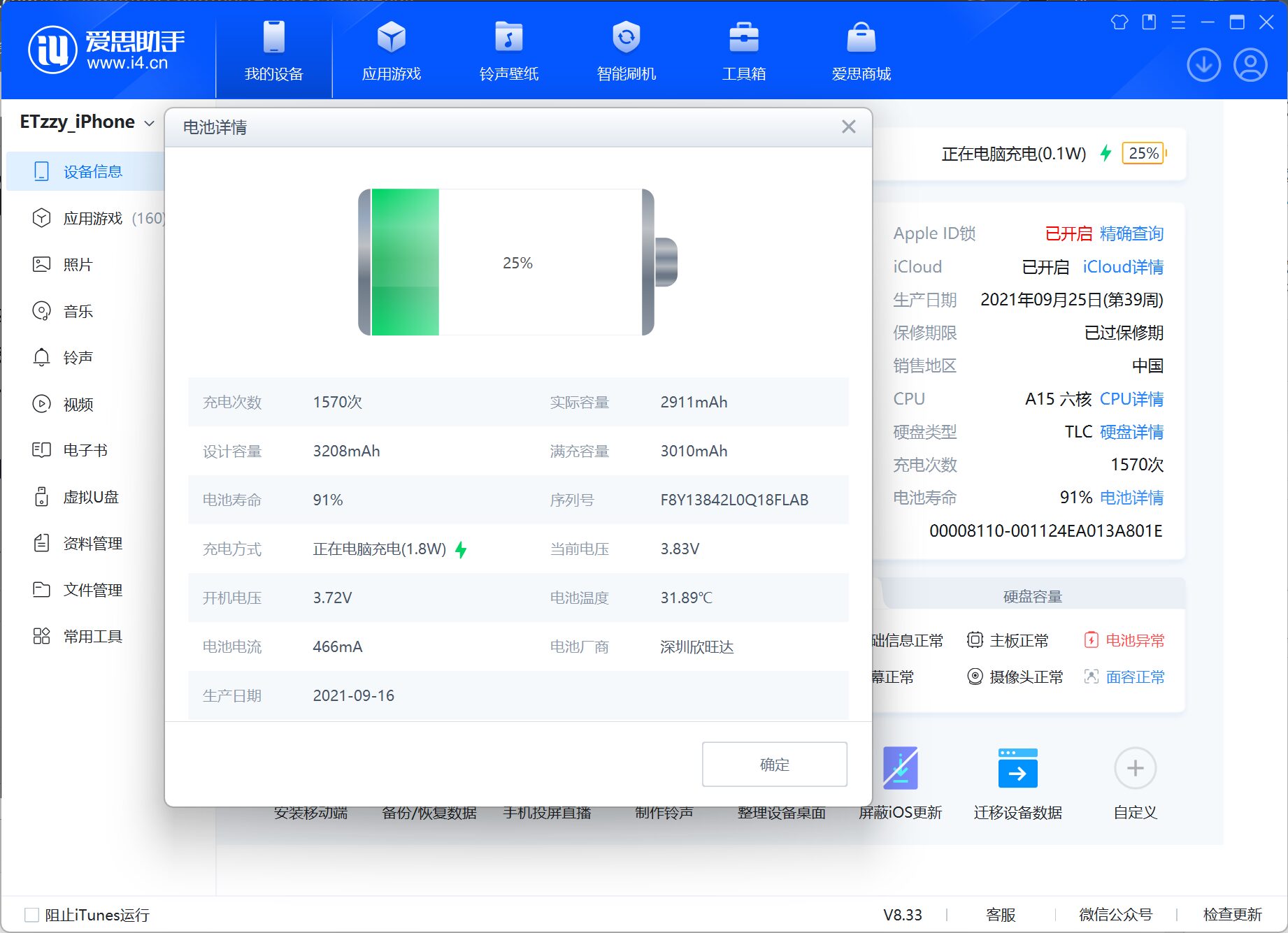Viewport: 1288px width, 933px height.
Task: Click the 资料管理 icon in sidebar
Action: click(41, 543)
